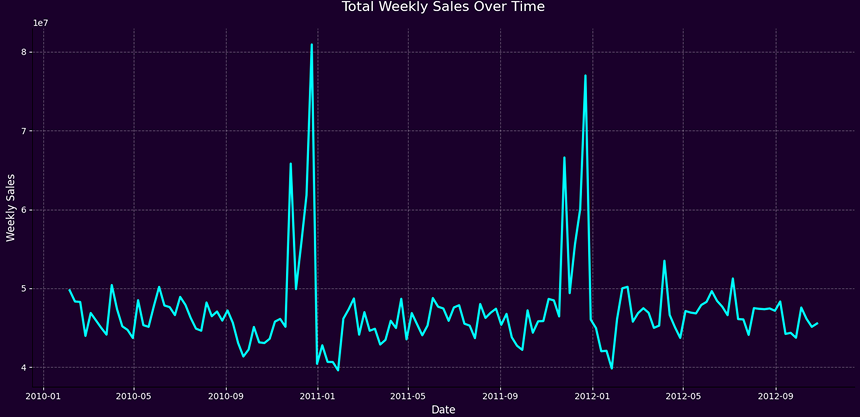Click the x-axis label 2010-09
The image size is (860, 417).
pos(227,395)
